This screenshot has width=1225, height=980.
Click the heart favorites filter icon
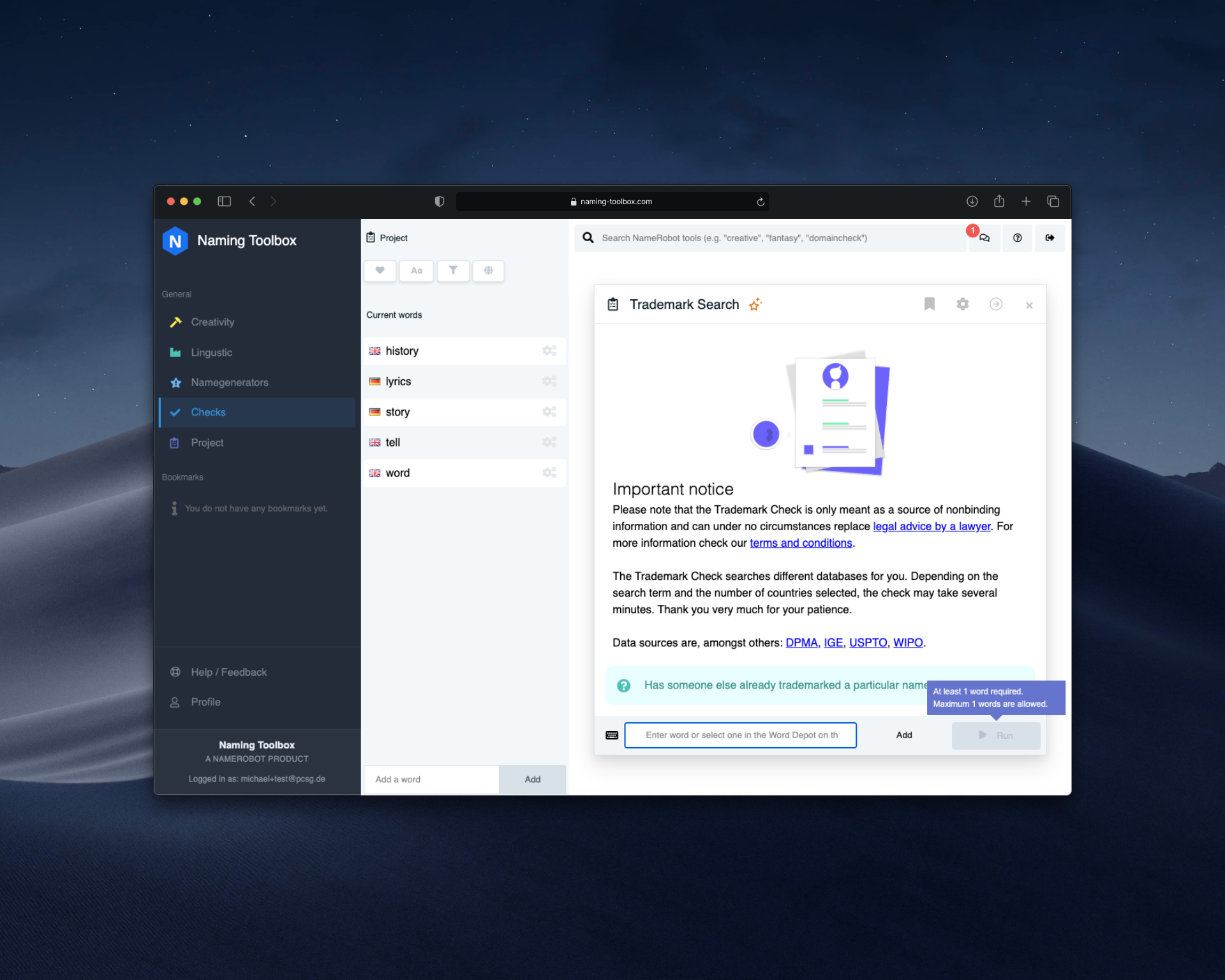(380, 271)
